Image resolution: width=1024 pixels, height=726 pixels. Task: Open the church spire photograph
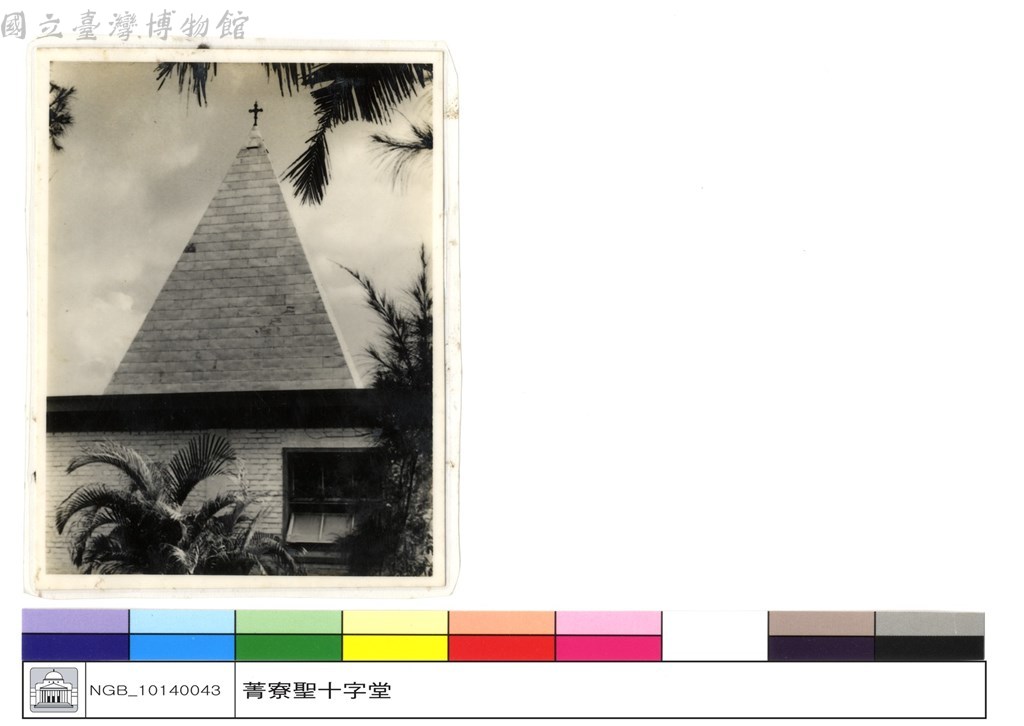[240, 319]
